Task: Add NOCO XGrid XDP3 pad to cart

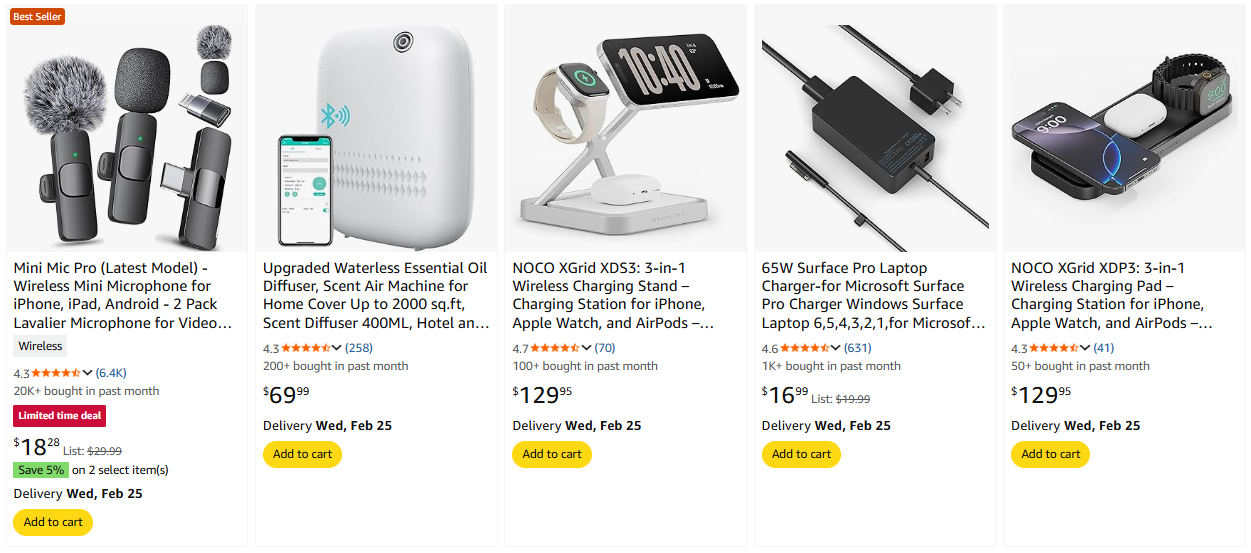Action: click(1051, 454)
